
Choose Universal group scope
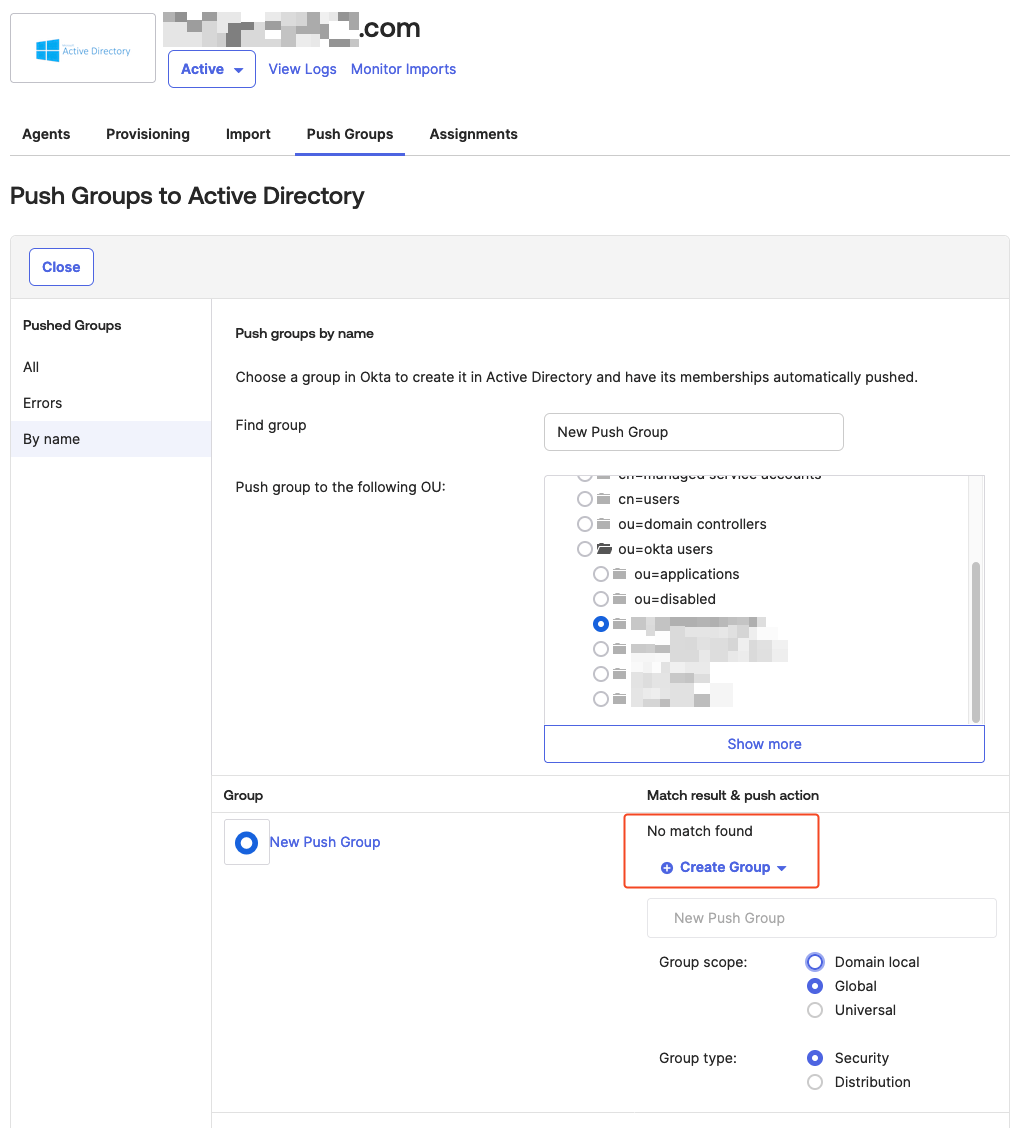click(814, 1010)
